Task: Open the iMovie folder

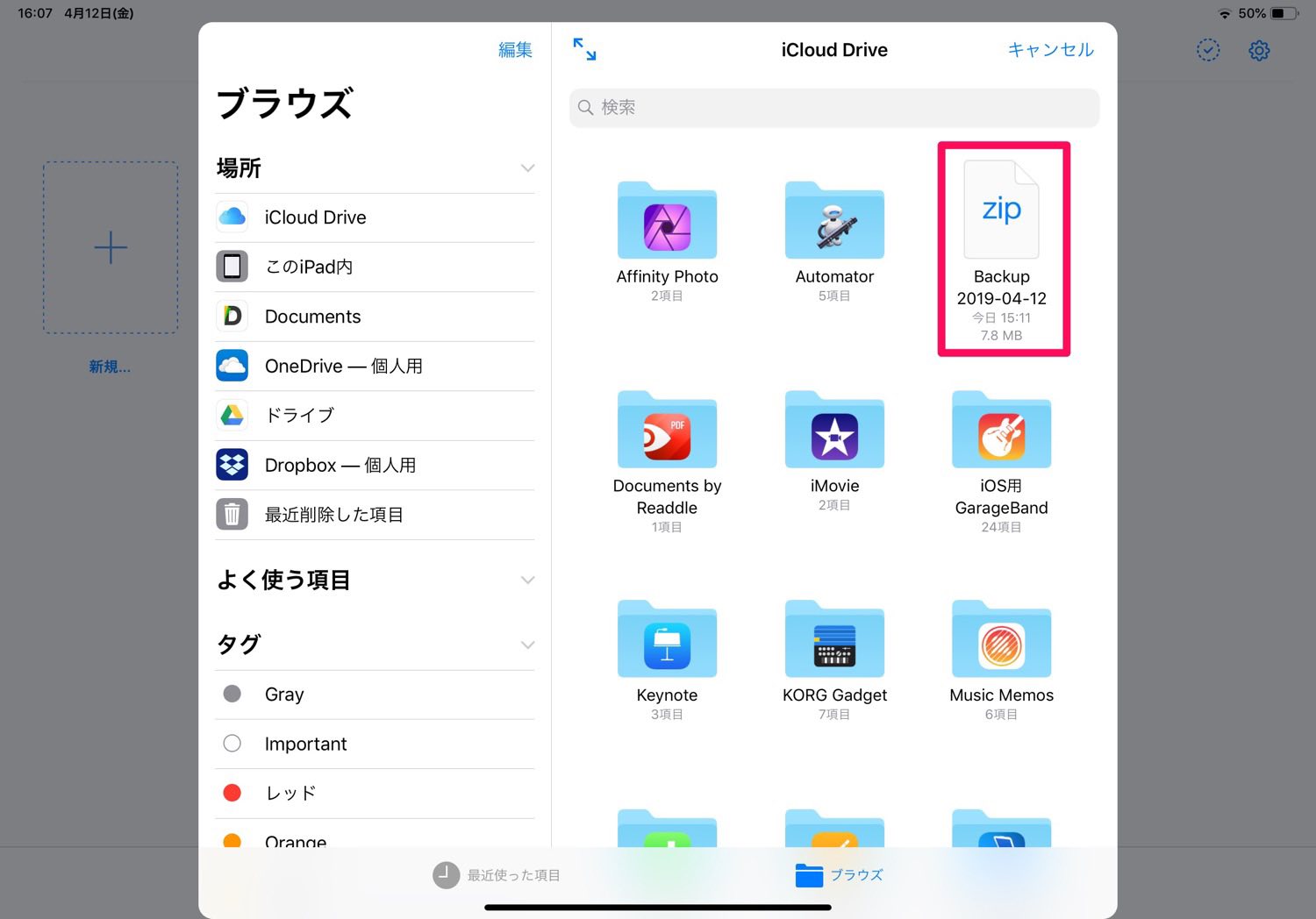Action: (834, 430)
